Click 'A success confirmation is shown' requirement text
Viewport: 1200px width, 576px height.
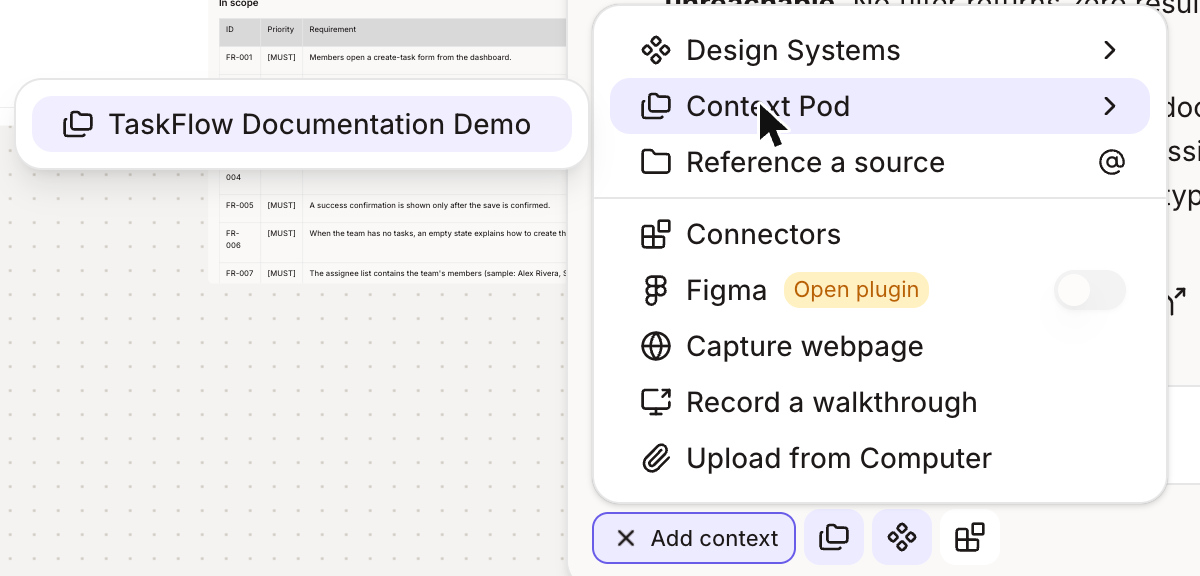(x=430, y=205)
